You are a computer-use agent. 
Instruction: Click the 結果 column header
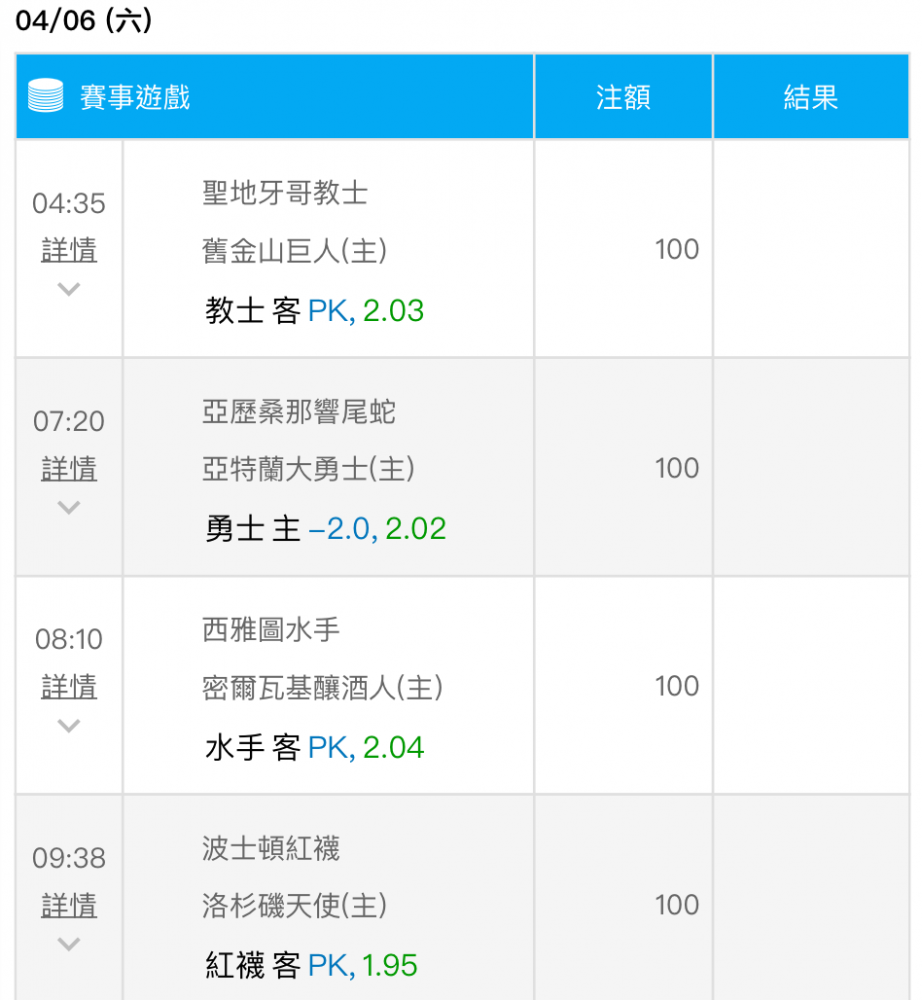810,97
